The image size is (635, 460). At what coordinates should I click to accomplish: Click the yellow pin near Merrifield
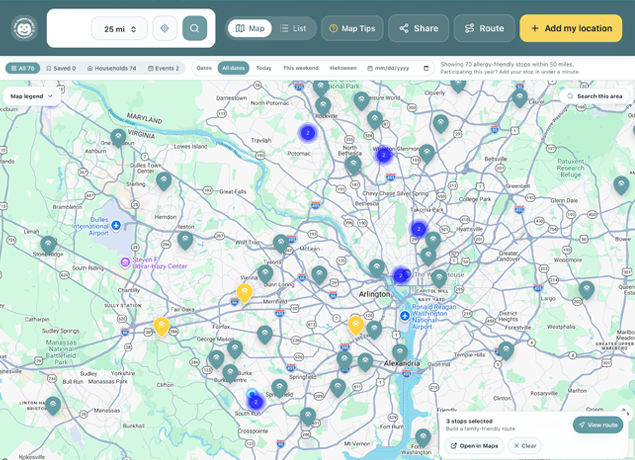245,293
